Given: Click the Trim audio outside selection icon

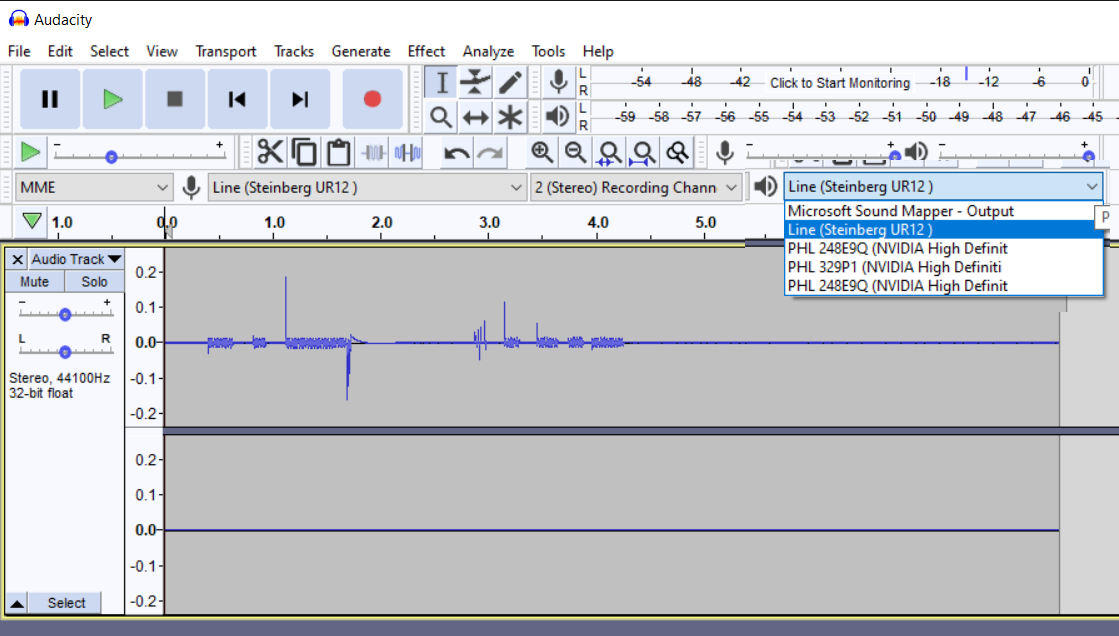Looking at the screenshot, I should pos(373,152).
